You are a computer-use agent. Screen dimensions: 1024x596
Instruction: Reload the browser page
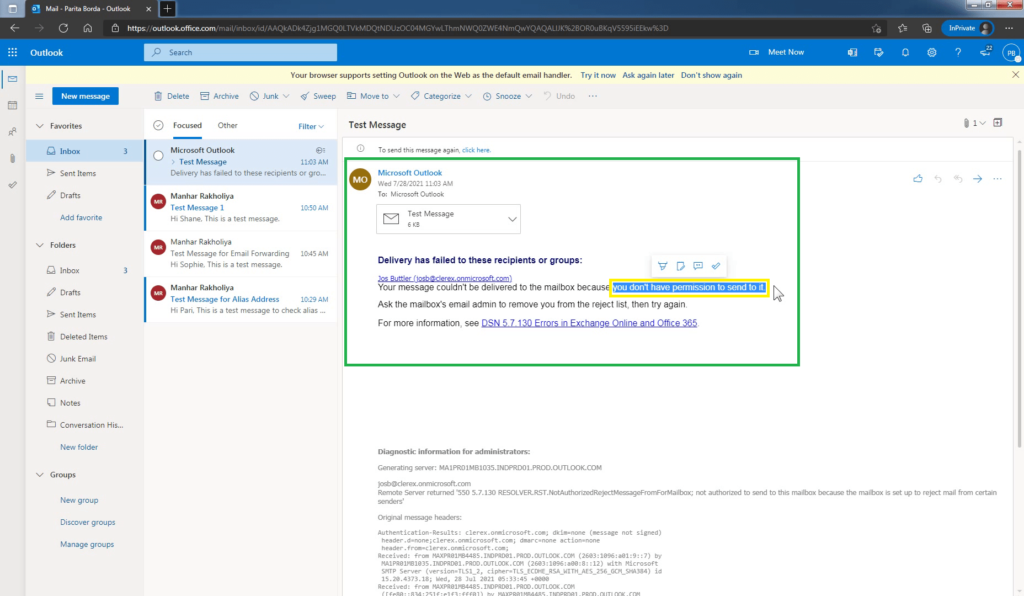pos(63,28)
